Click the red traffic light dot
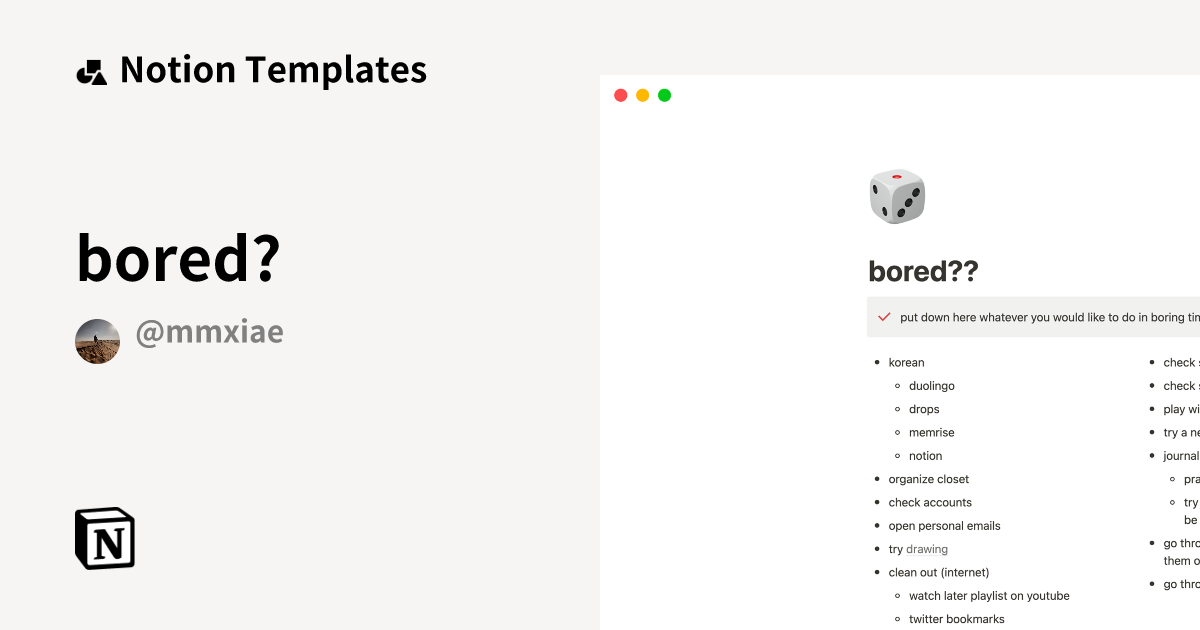The height and width of the screenshot is (630, 1200). pos(620,94)
